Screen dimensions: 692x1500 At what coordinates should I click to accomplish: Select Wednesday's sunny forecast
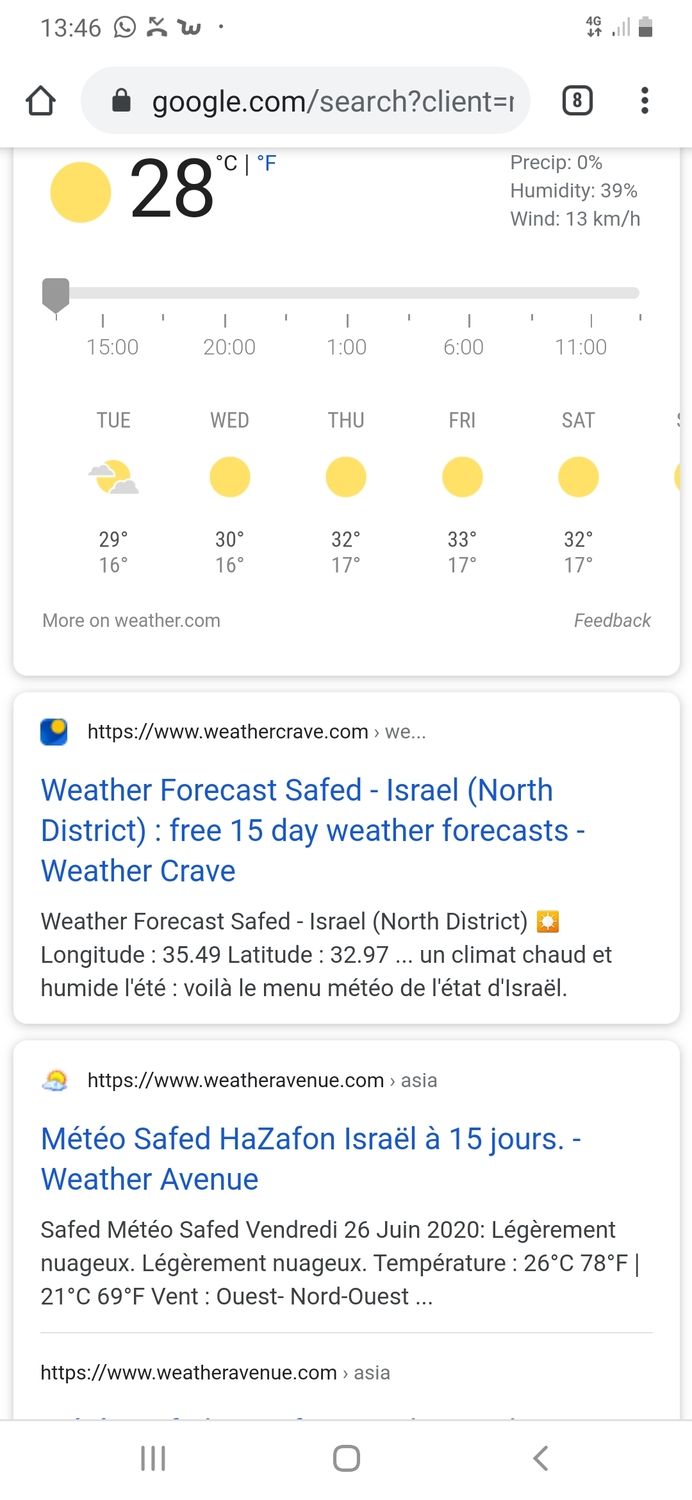pos(229,478)
